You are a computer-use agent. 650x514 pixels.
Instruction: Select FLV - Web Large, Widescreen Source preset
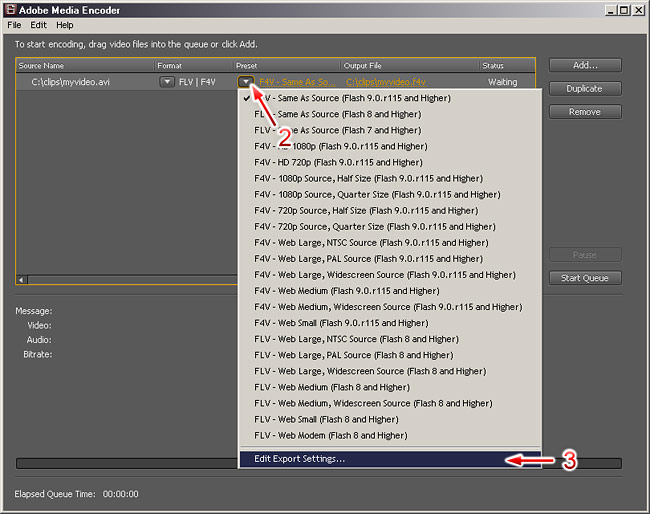point(390,371)
